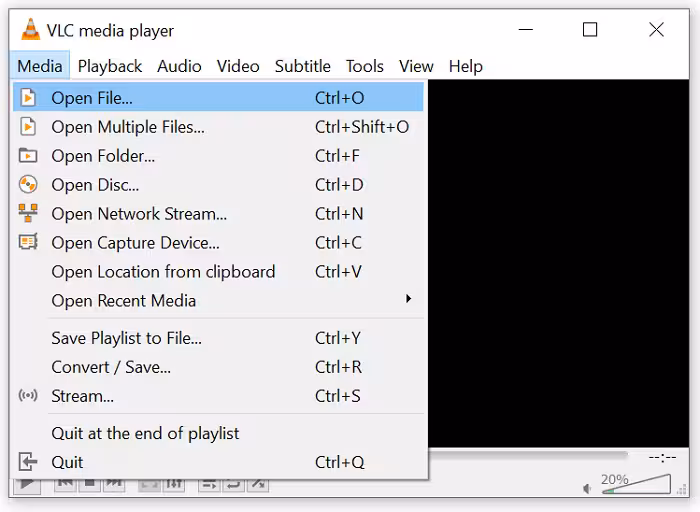
Task: Pick the Open Disc entry
Action: [218, 185]
